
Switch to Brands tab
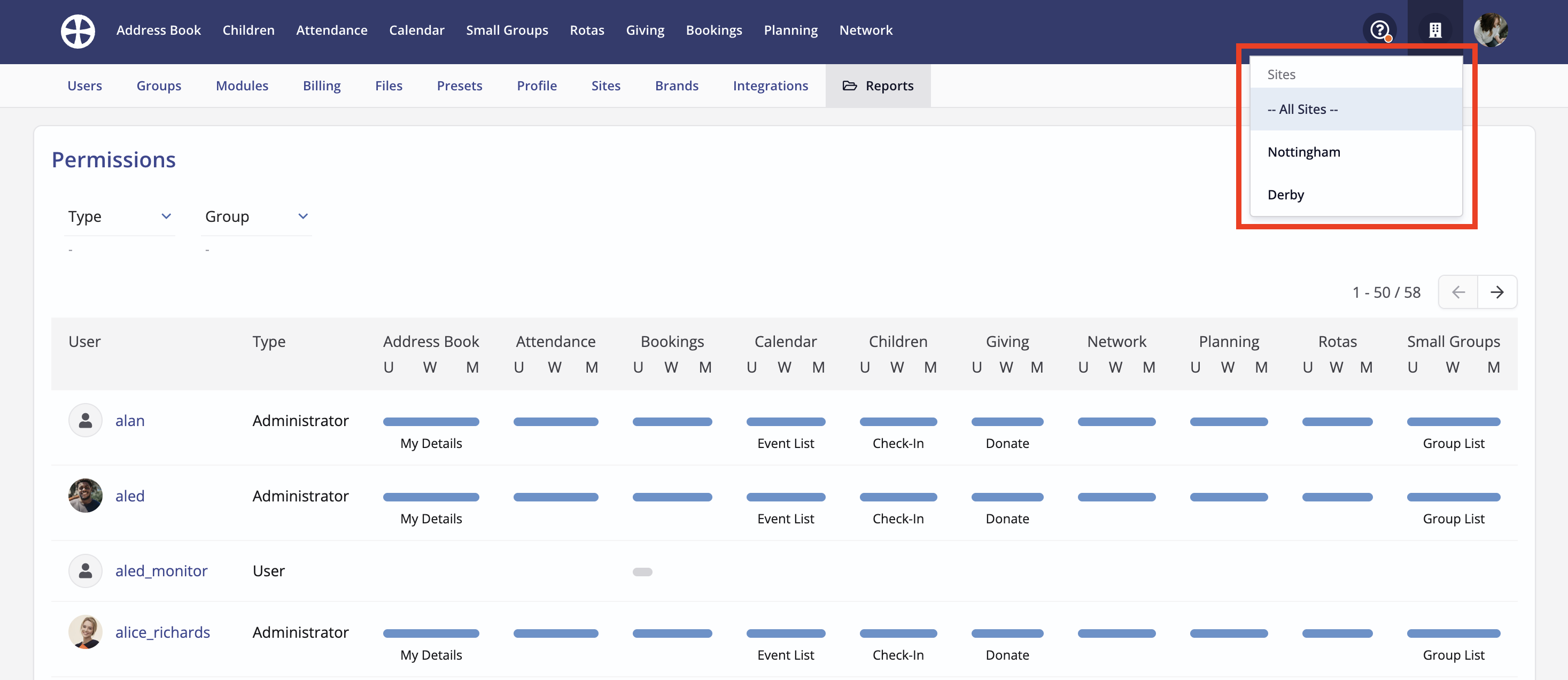click(x=677, y=86)
